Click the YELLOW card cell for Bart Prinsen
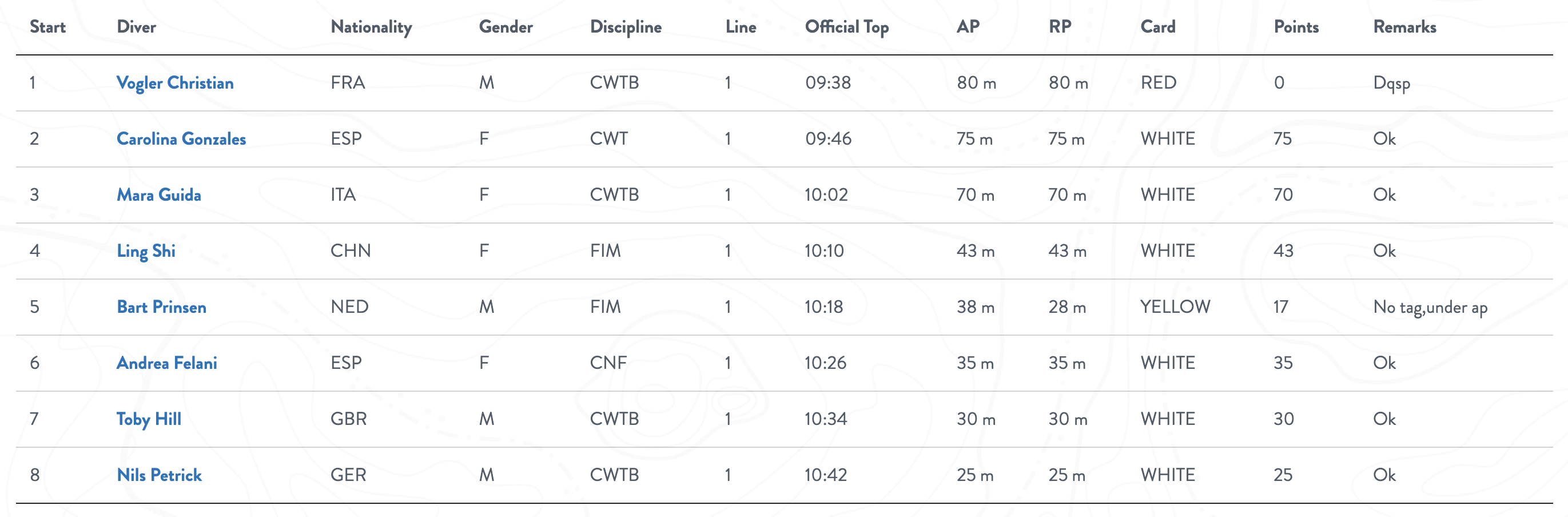Image resolution: width=1568 pixels, height=517 pixels. pyautogui.click(x=1175, y=307)
